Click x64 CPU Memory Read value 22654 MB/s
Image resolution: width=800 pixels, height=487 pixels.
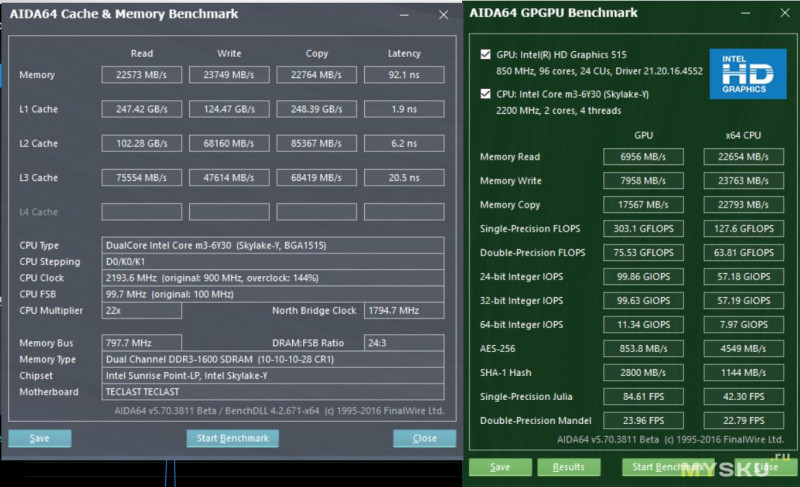click(743, 157)
